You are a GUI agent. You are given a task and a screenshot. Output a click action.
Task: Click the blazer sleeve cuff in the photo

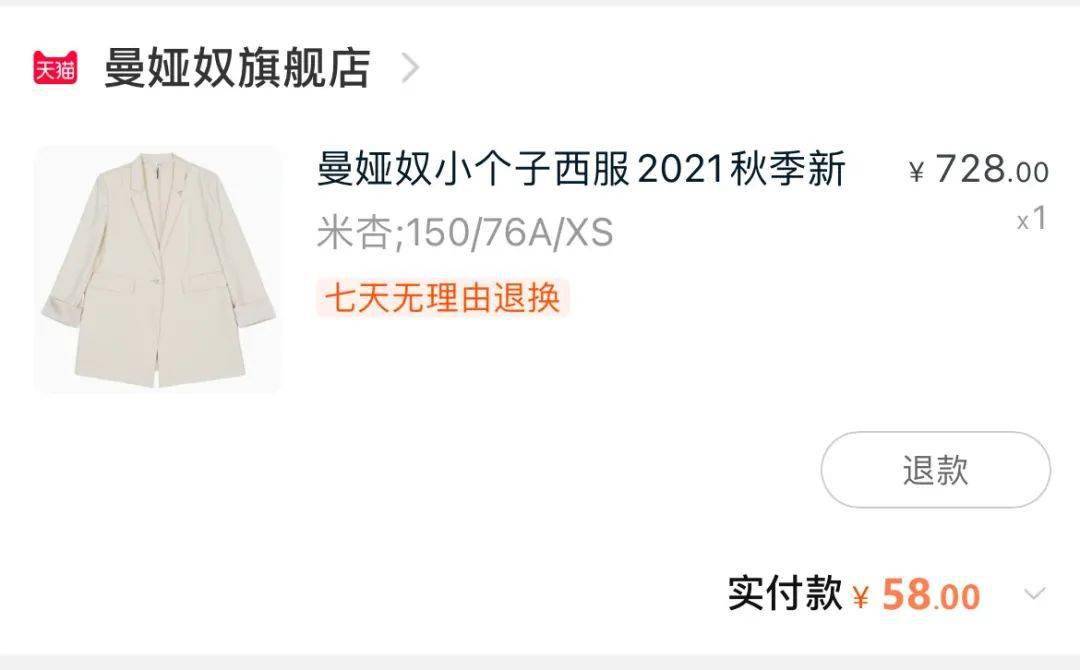click(62, 309)
